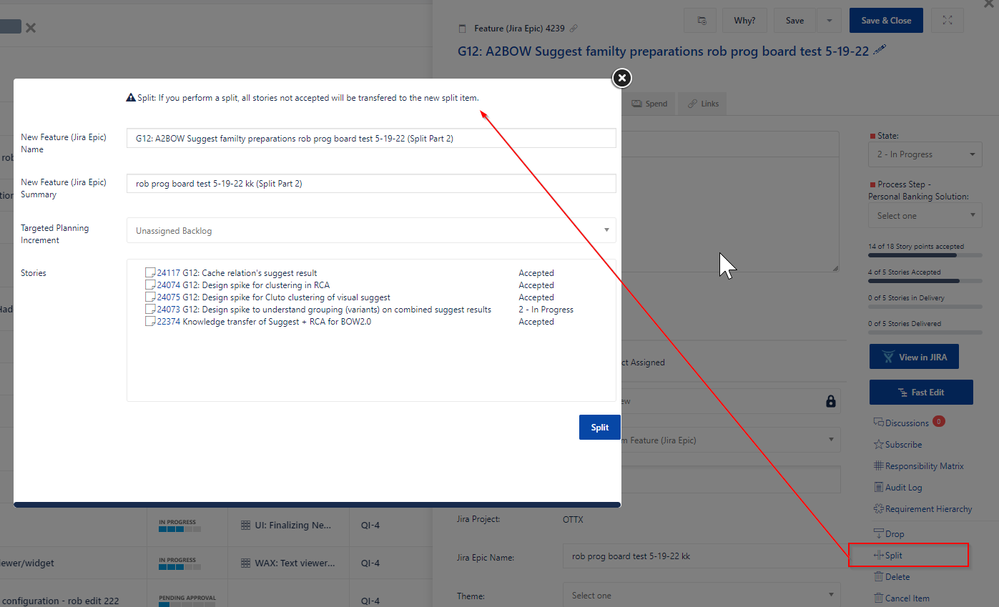Click the Stories in Delivery progress bar
Image resolution: width=999 pixels, height=607 pixels.
click(x=925, y=307)
